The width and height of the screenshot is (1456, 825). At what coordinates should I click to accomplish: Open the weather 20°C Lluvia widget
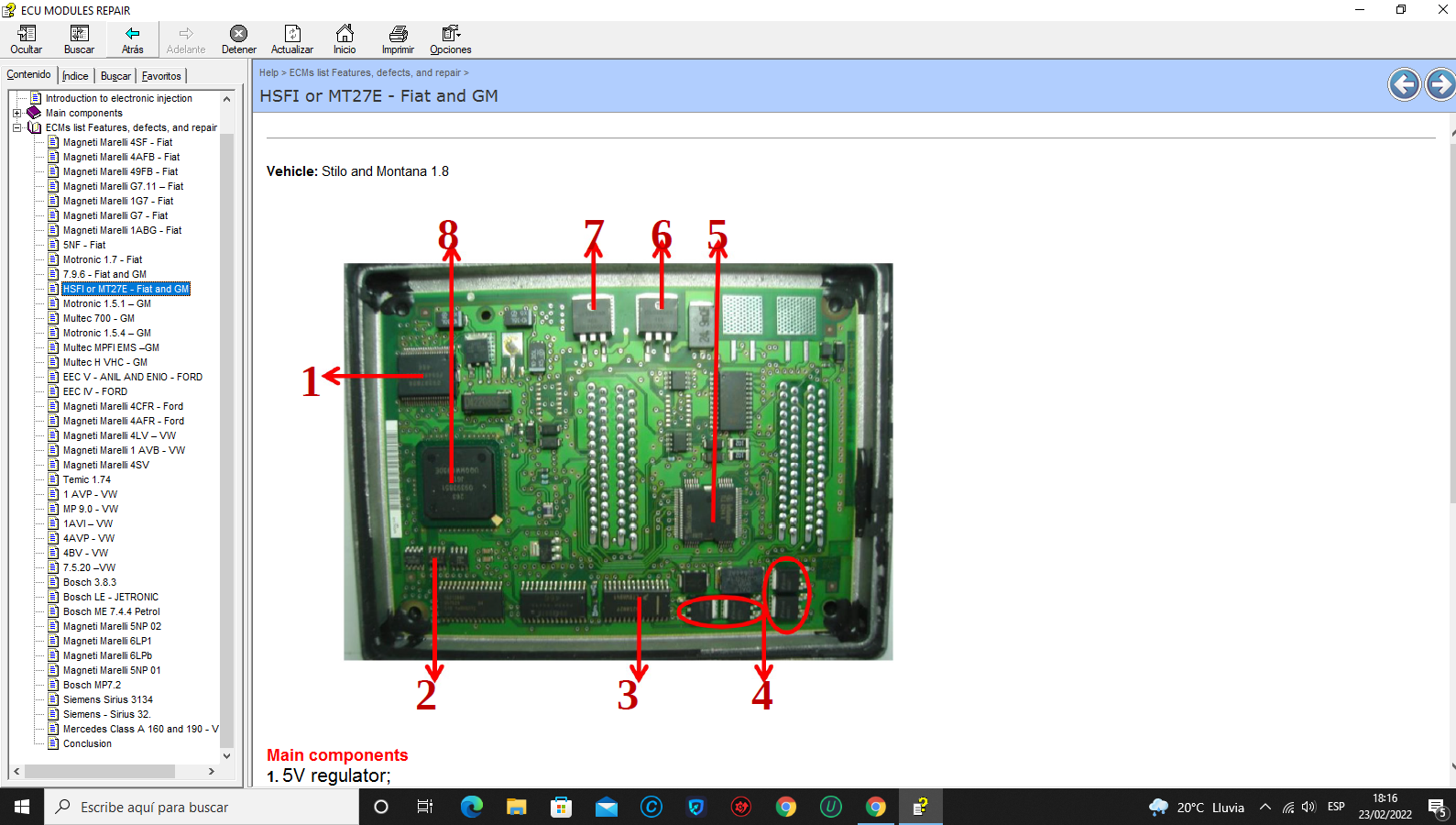[1197, 808]
